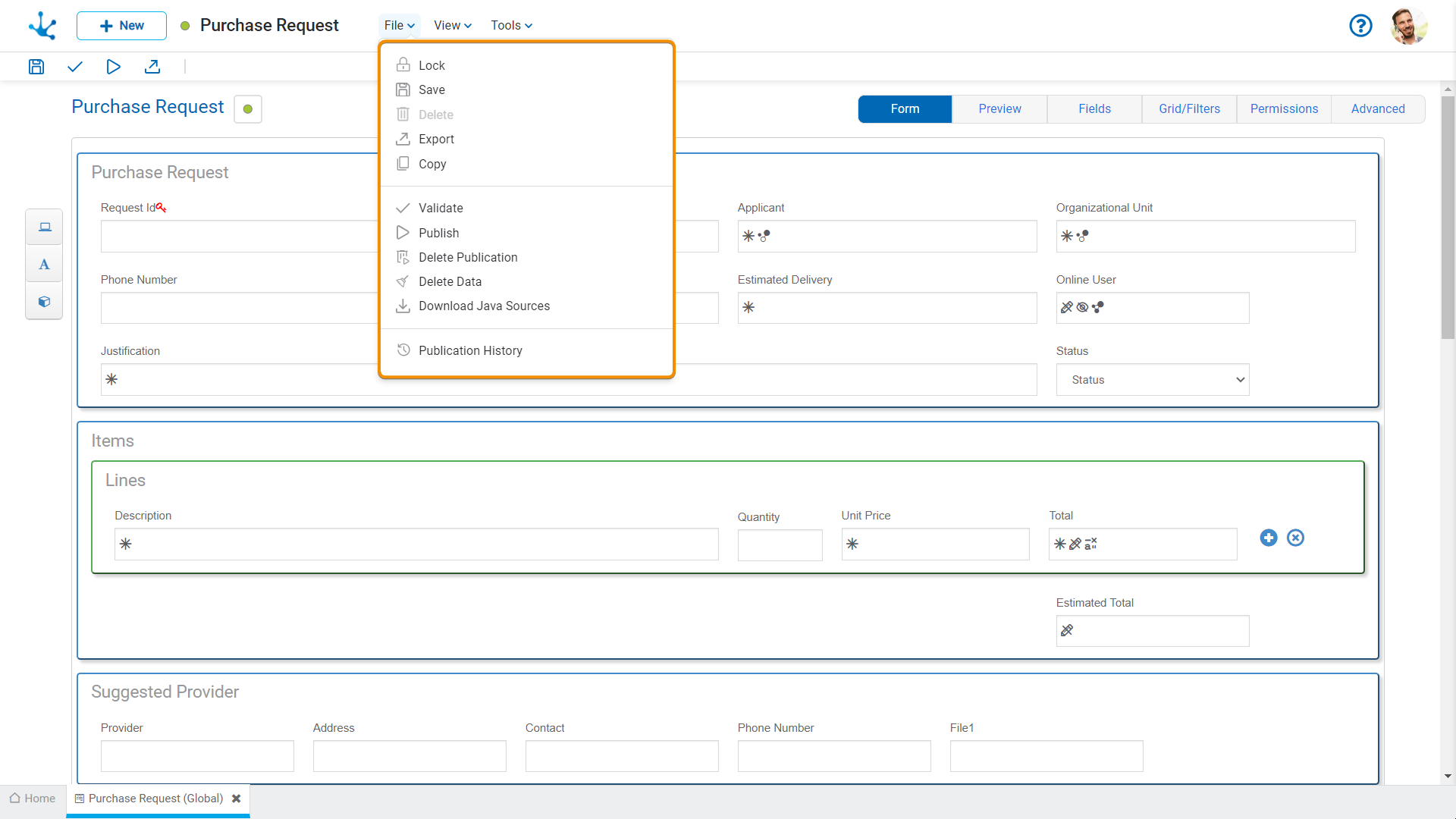Viewport: 1456px width, 819px height.
Task: Choose Download Java Sources menu entry
Action: pyautogui.click(x=484, y=306)
